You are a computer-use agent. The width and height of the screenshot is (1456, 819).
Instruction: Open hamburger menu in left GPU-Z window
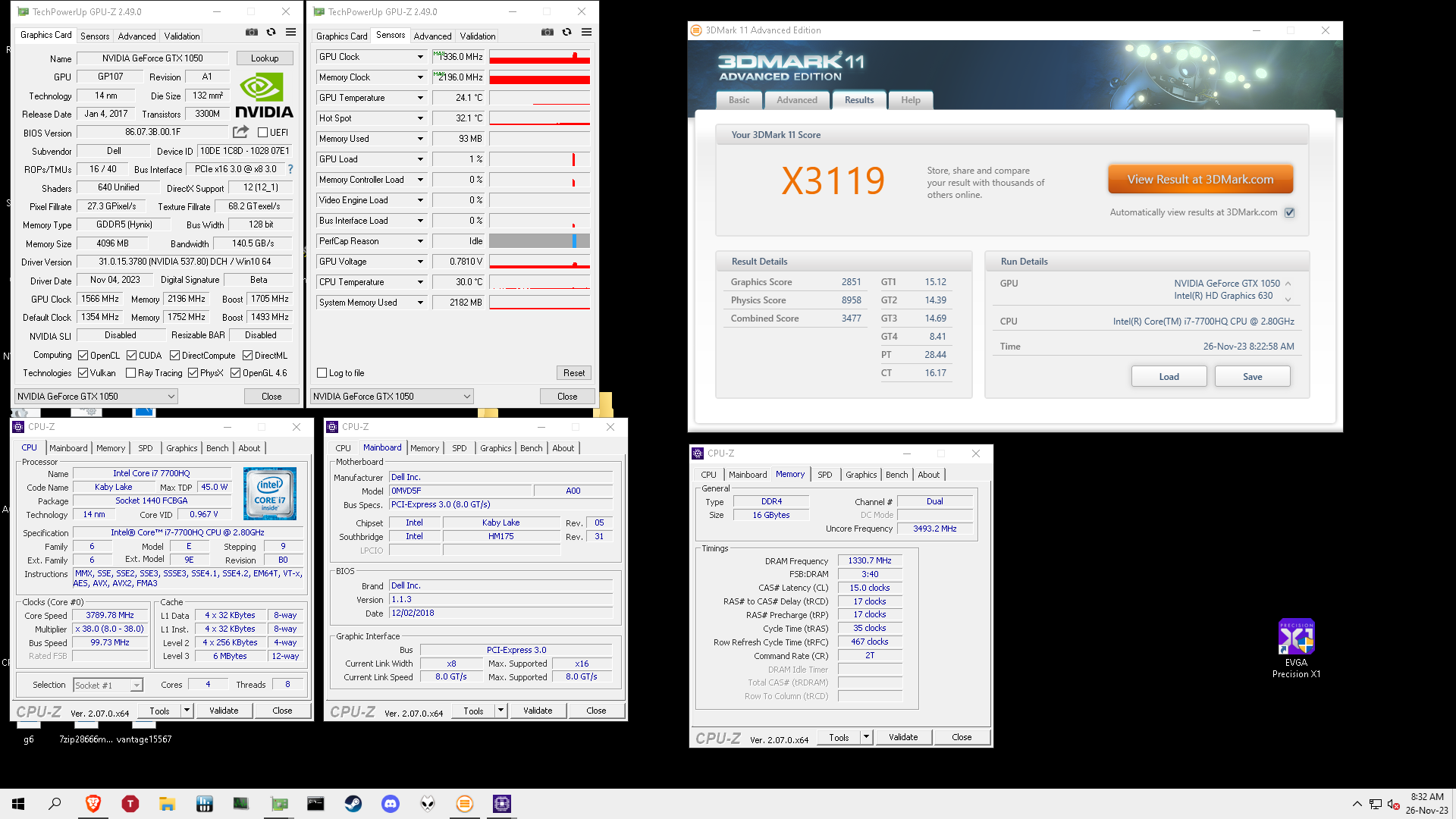click(x=290, y=32)
